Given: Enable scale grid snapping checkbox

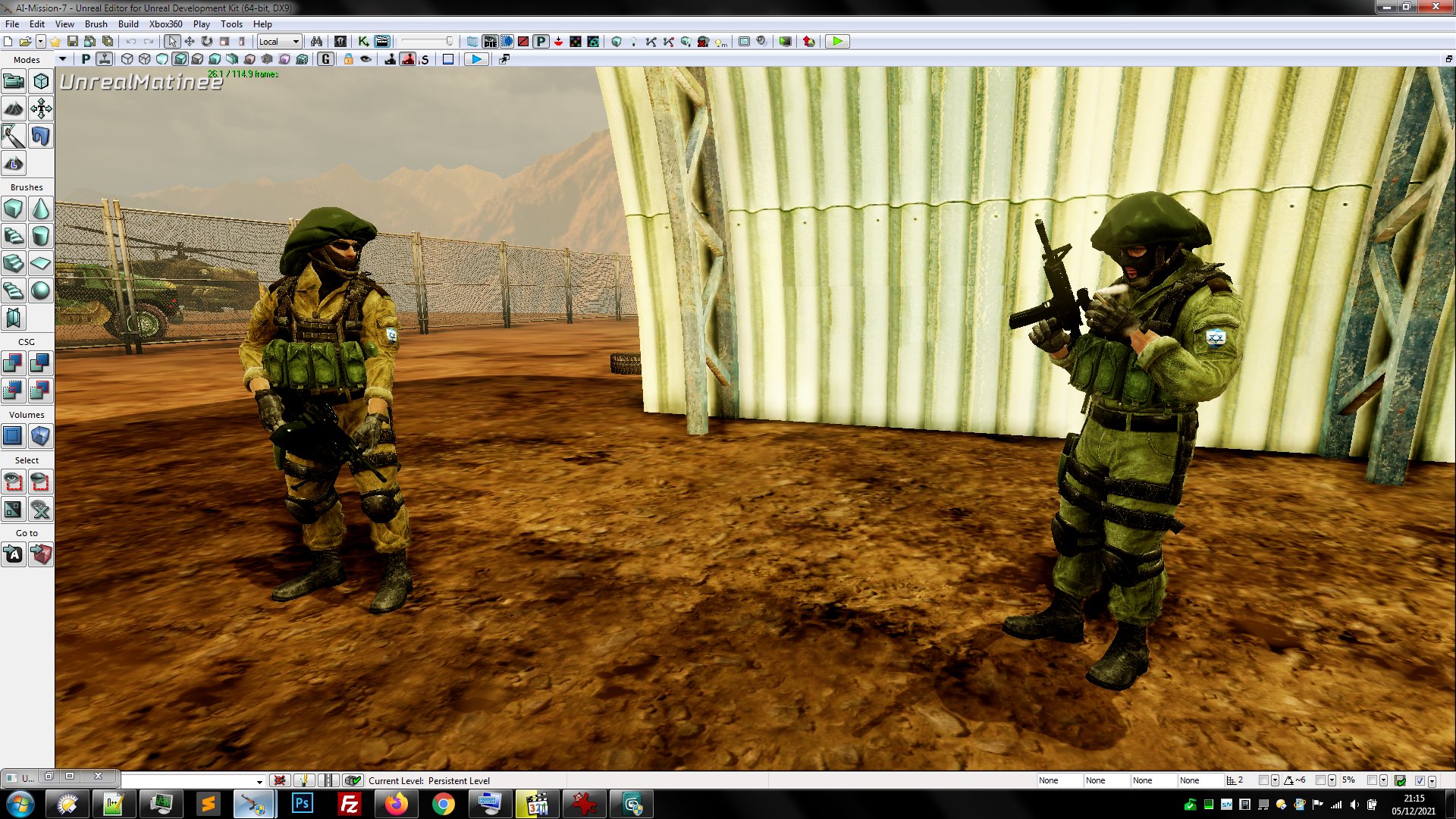Looking at the screenshot, I should [x=1372, y=780].
